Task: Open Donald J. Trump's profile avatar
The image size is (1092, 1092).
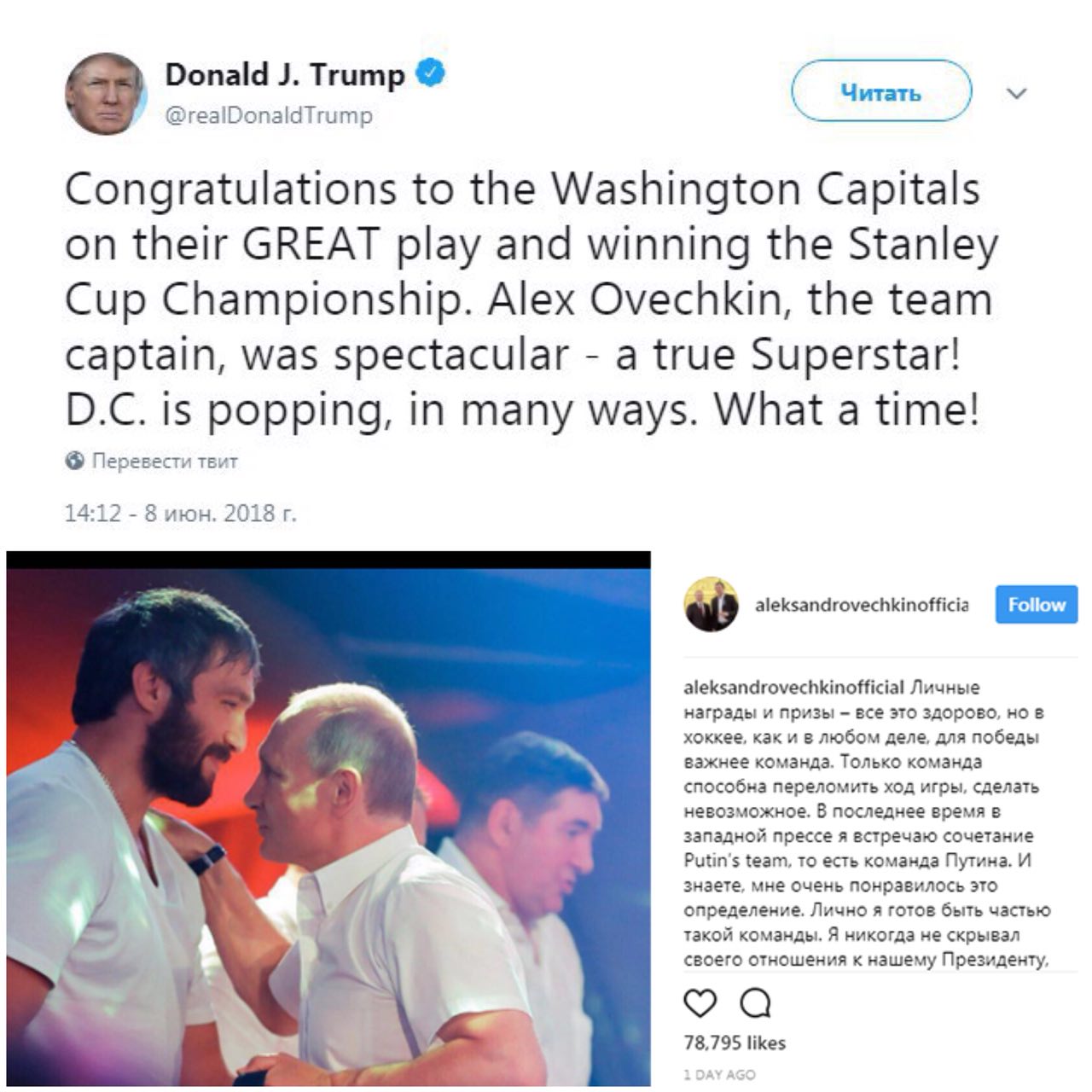Action: 106,94
